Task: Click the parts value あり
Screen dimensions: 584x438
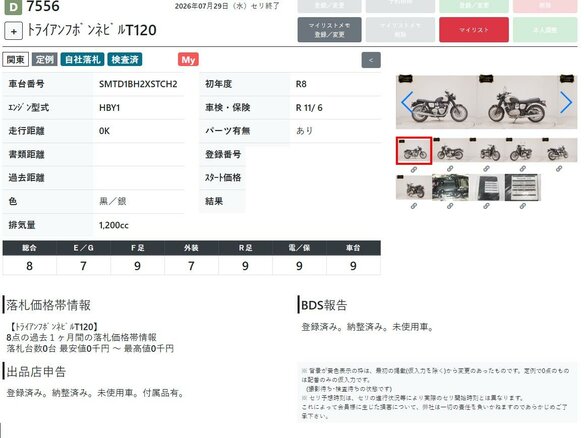Action: click(x=304, y=131)
